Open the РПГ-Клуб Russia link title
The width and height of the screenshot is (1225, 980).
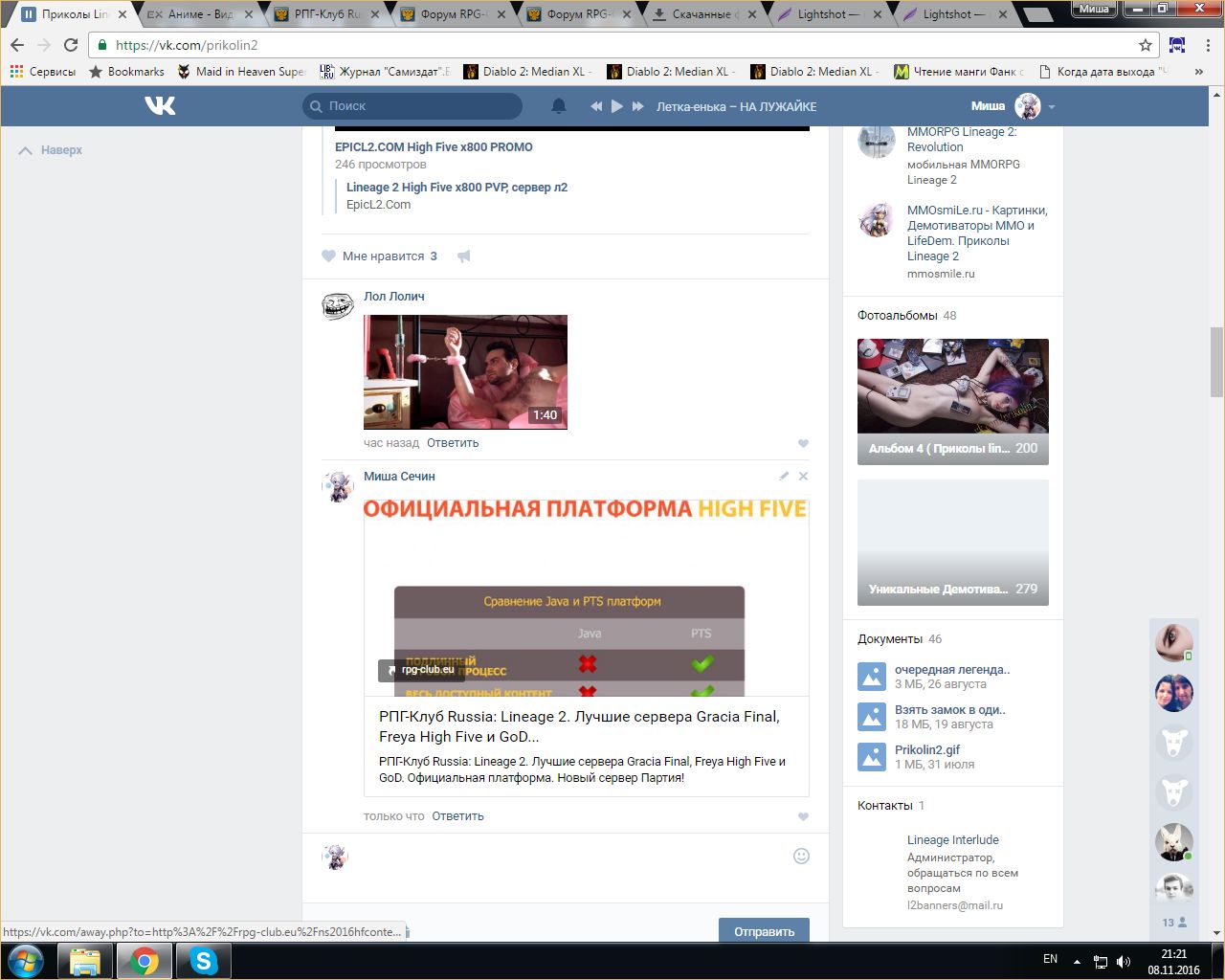[x=579, y=726]
